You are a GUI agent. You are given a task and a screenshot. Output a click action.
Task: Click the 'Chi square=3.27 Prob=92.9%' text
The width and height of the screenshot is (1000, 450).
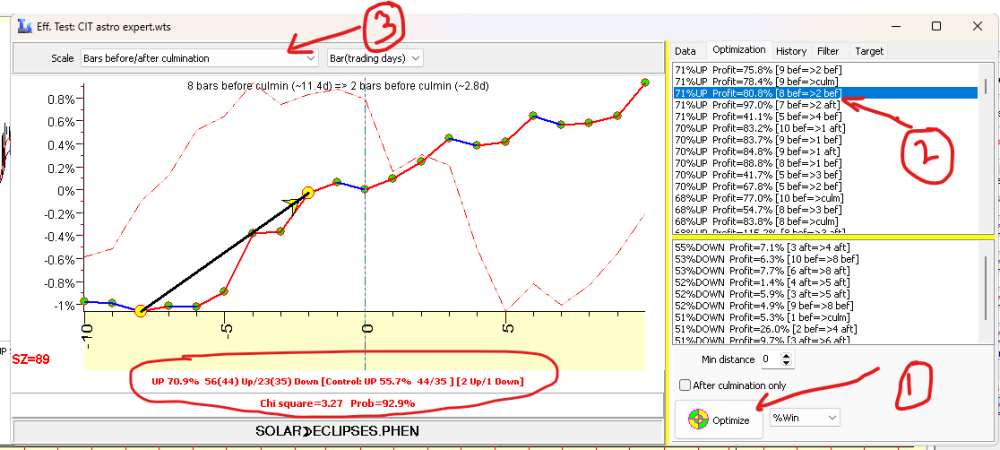coord(338,403)
